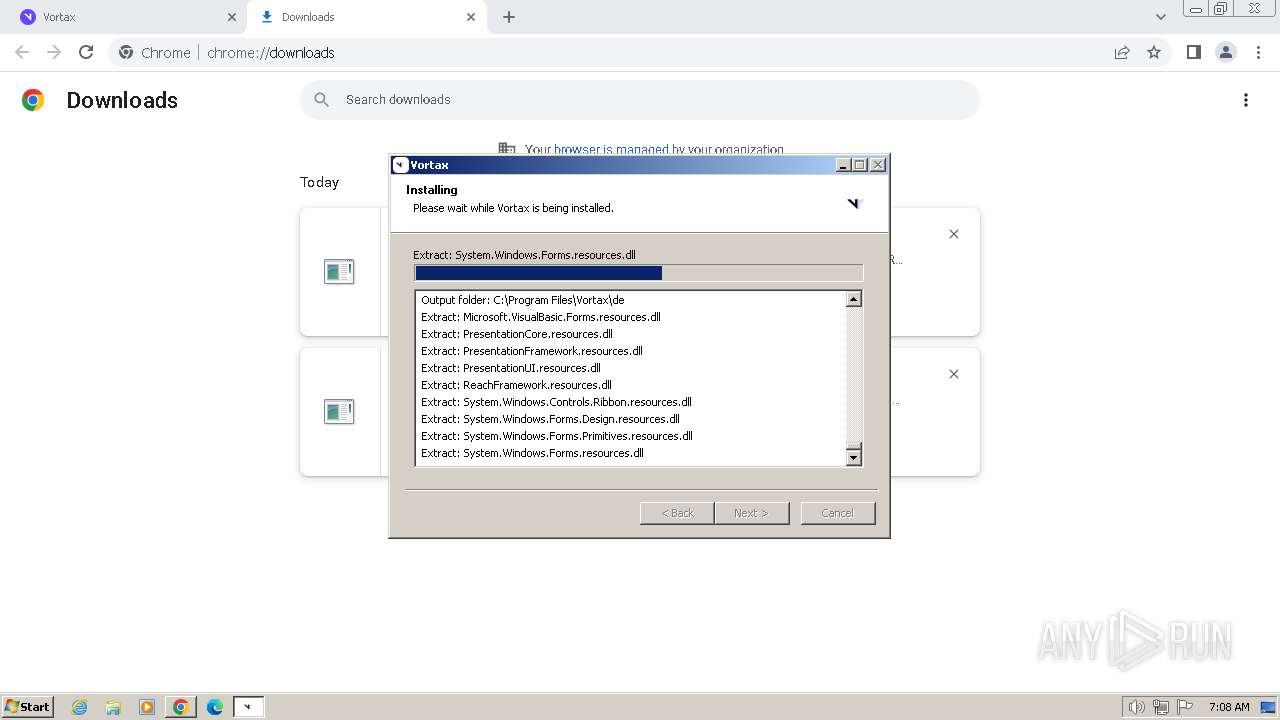Open the Windows Start menu

pyautogui.click(x=28, y=707)
